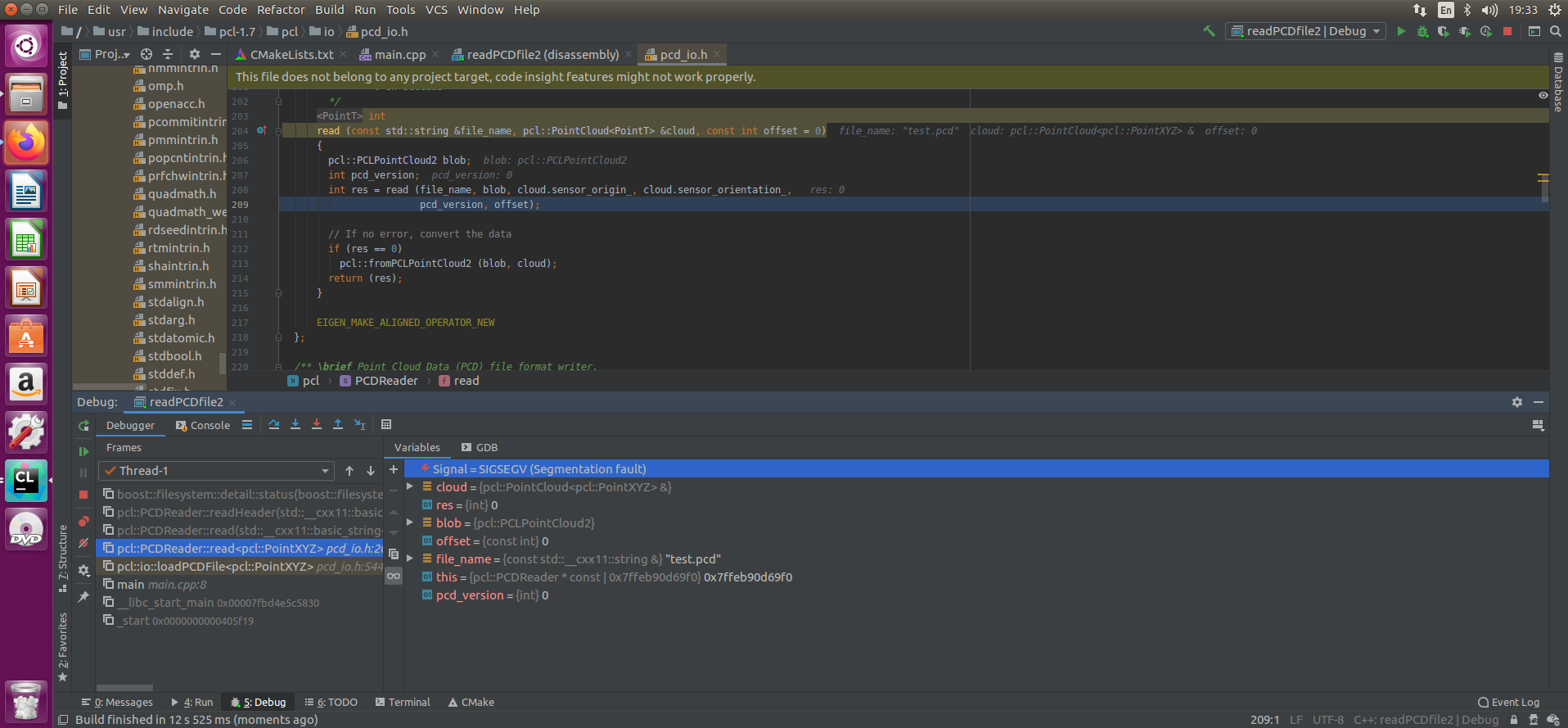
Task: Select previous frame up arrow
Action: tap(349, 471)
